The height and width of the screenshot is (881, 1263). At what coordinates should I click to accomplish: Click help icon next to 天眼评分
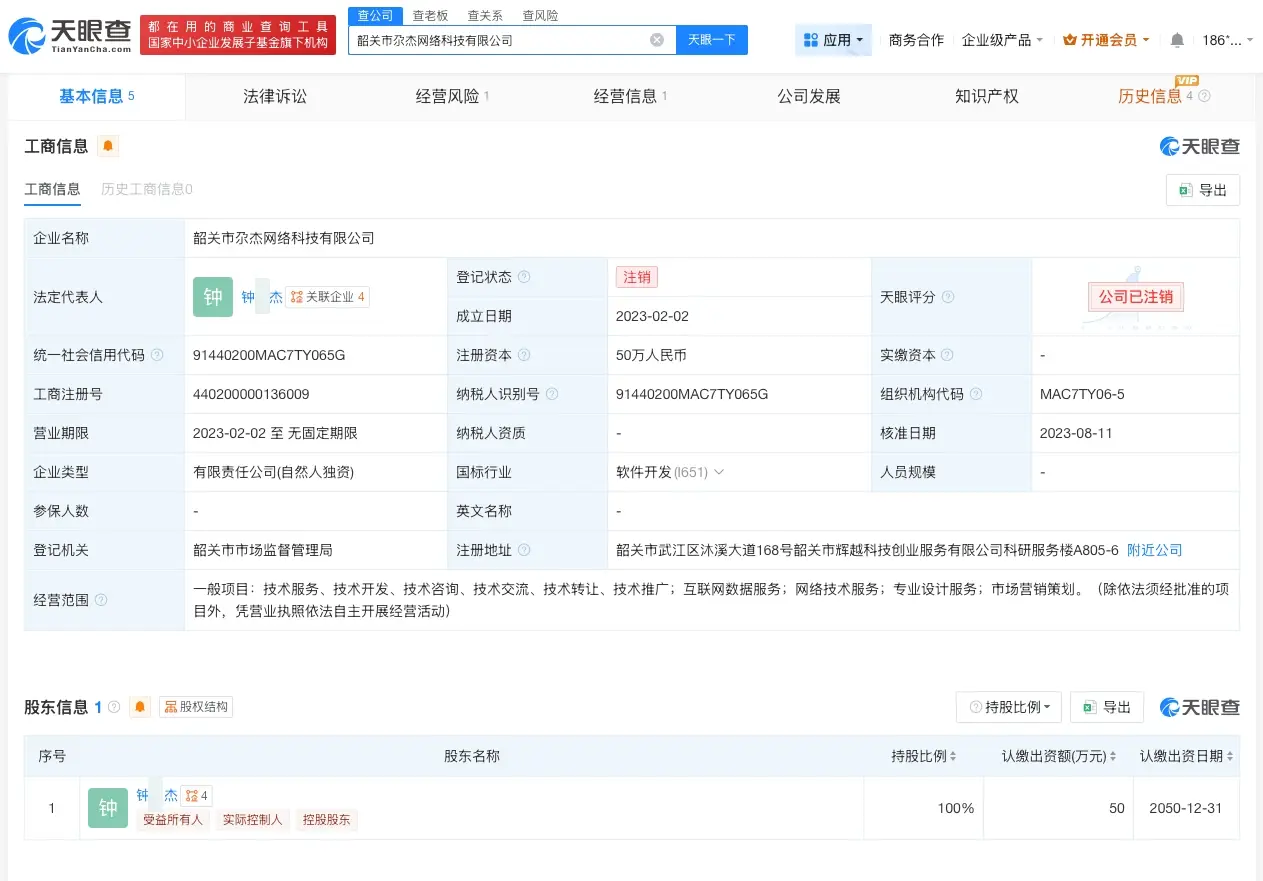pos(948,297)
